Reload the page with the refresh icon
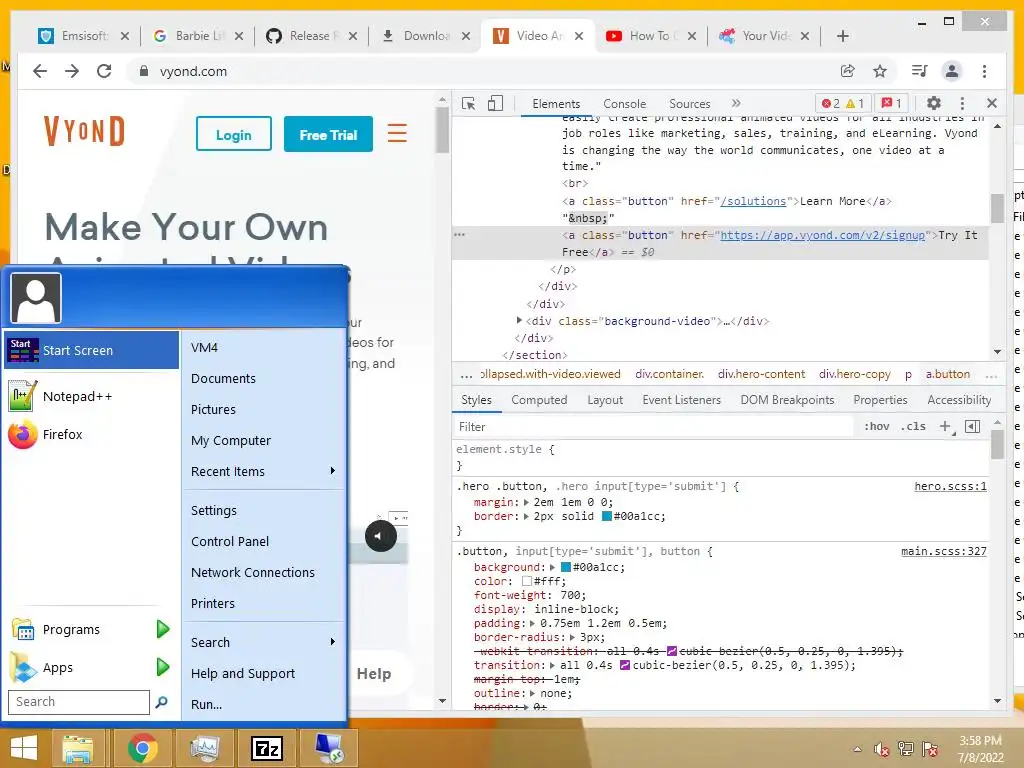Image resolution: width=1024 pixels, height=768 pixels. point(104,71)
